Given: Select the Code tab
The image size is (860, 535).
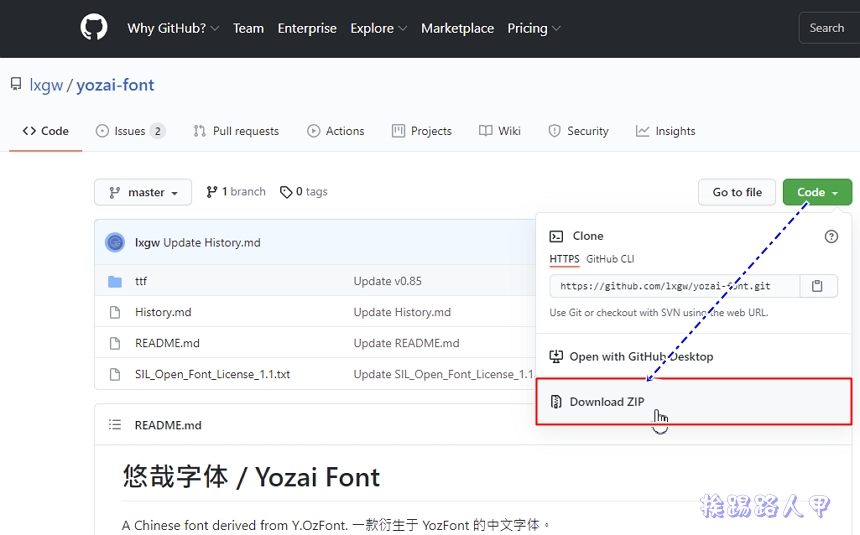Looking at the screenshot, I should (46, 131).
